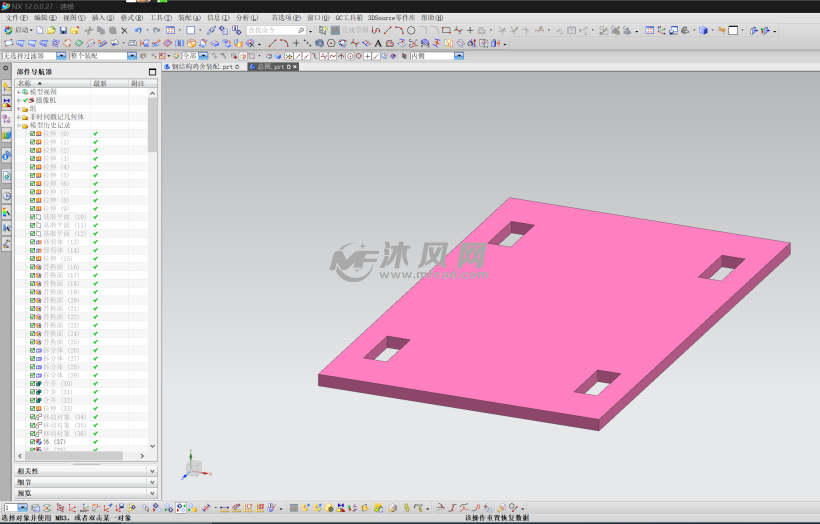Toggle the 修剪体 (13) checkbox

tap(33, 242)
